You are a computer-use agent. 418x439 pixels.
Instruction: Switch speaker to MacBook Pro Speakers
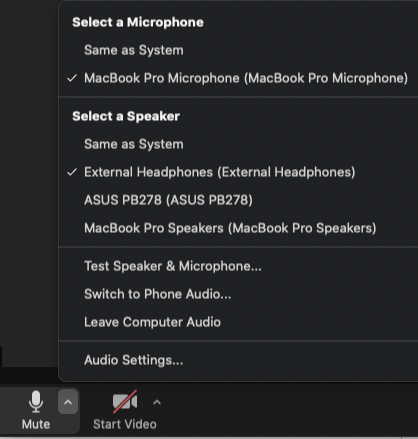230,228
